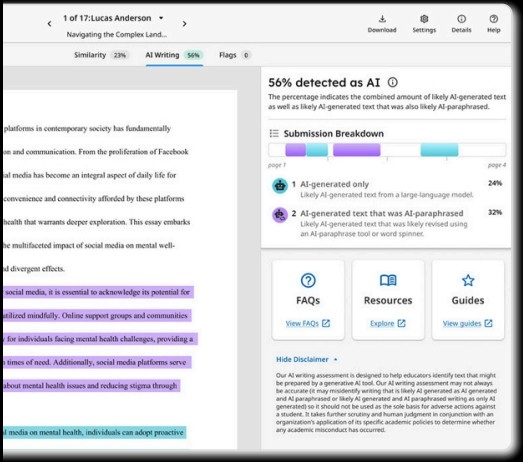This screenshot has width=523, height=462.
Task: Click the Resources book icon
Action: pos(388,280)
